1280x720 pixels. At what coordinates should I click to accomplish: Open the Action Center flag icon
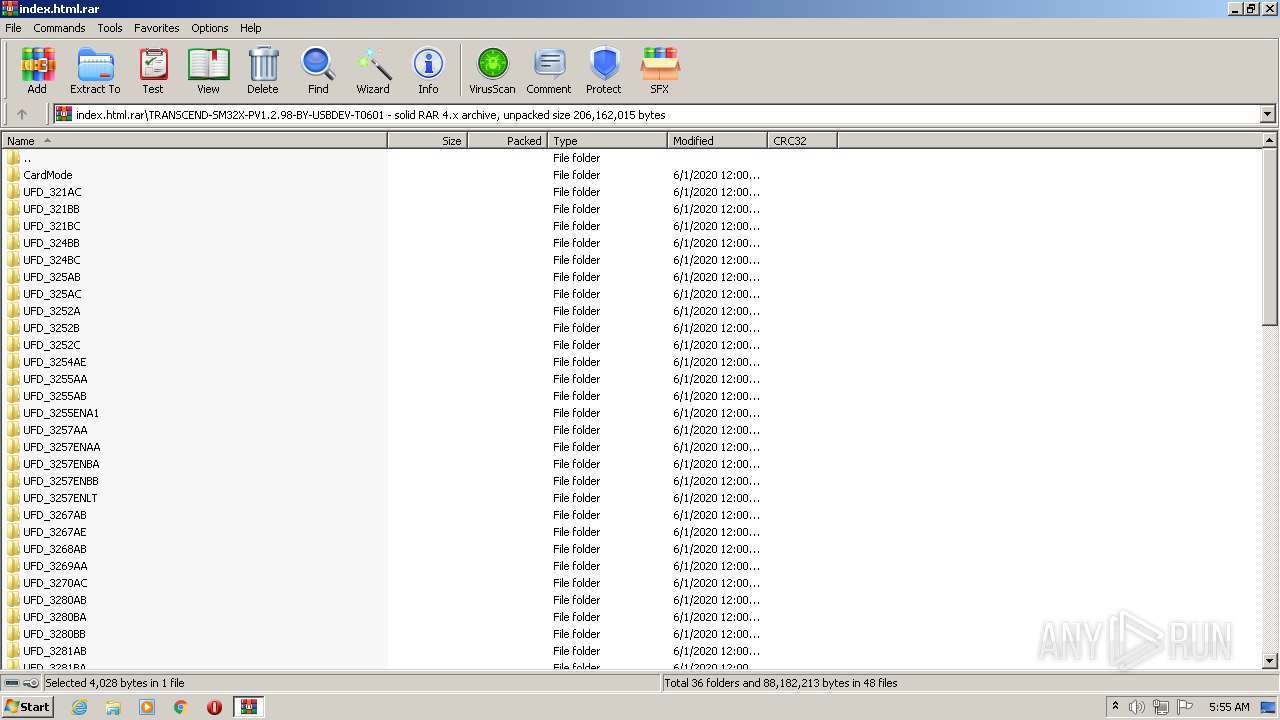(x=1185, y=707)
